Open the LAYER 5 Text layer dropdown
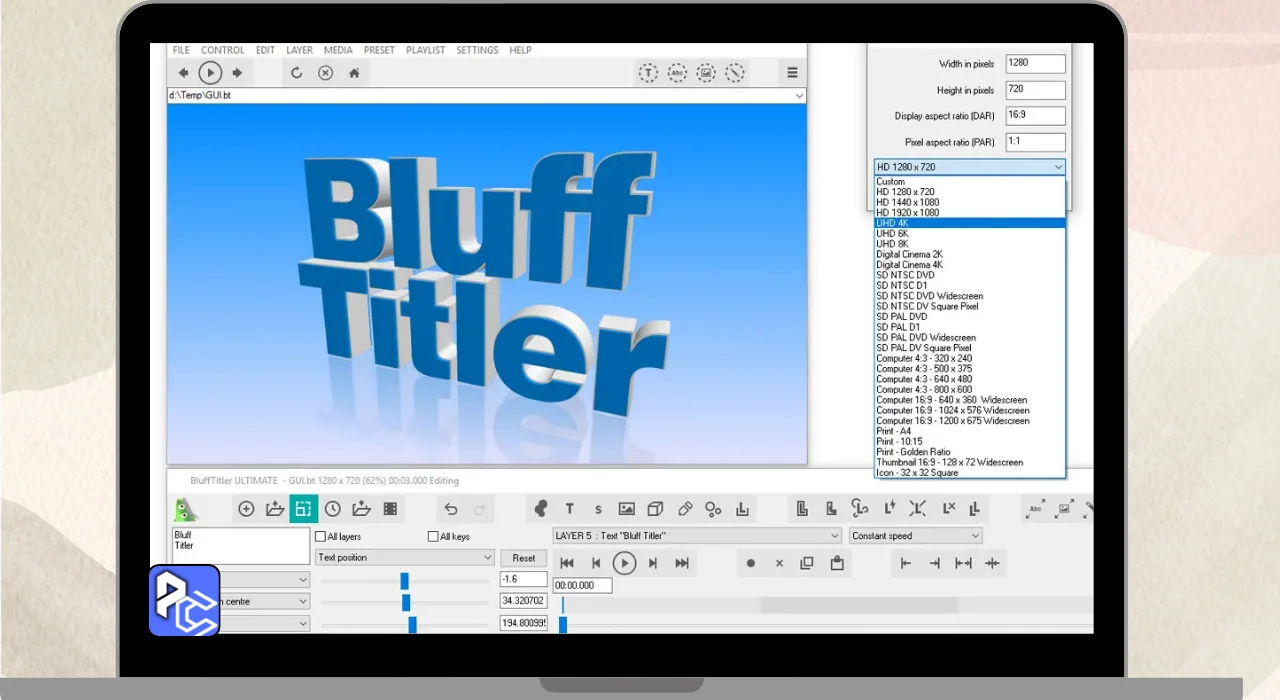This screenshot has width=1280, height=700. [696, 536]
